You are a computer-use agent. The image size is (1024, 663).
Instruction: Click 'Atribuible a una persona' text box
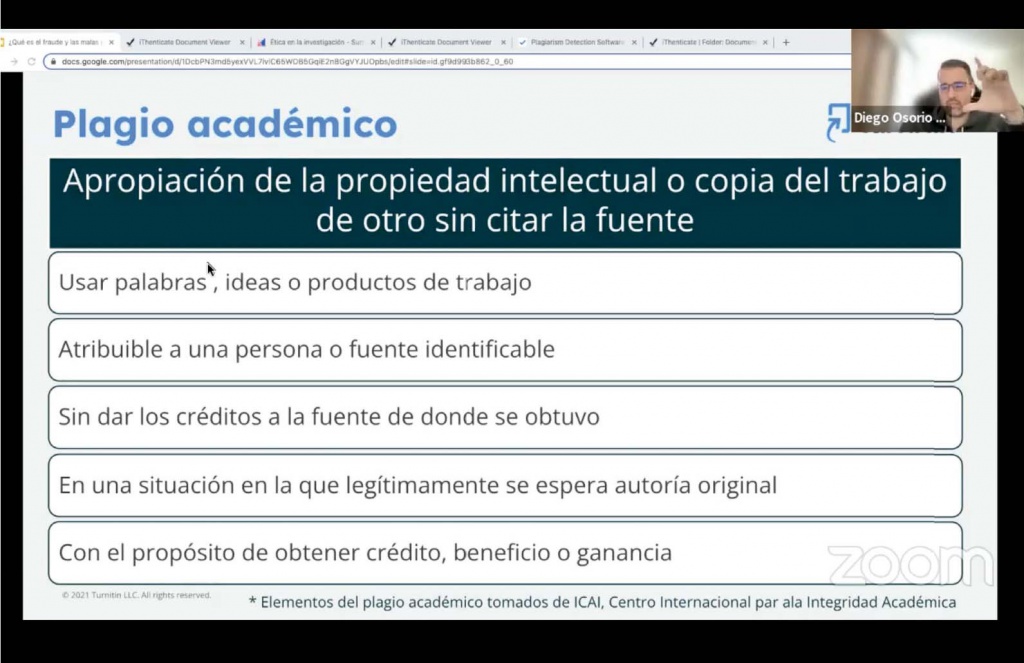coord(505,350)
